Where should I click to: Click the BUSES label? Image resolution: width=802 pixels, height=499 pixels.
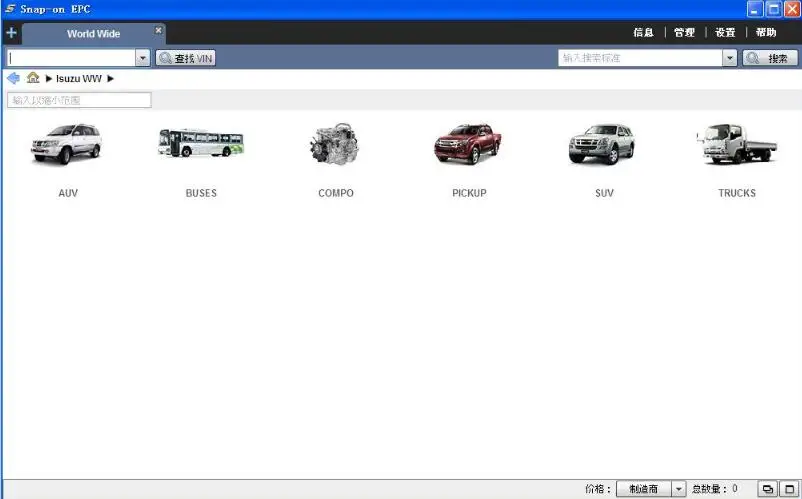201,193
